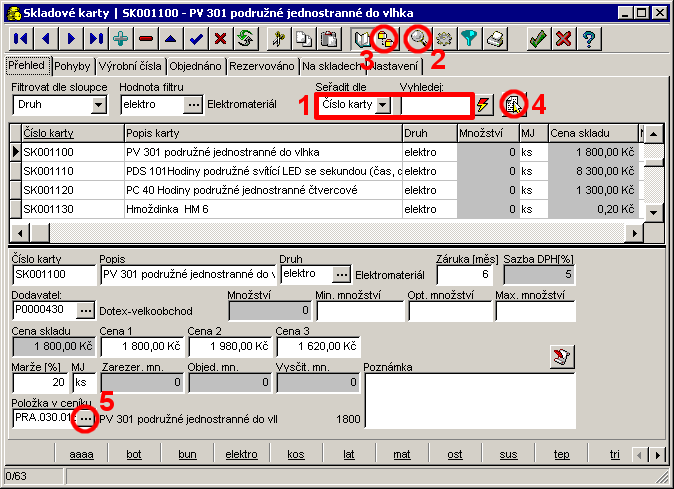Select the kos quick filter link
The image size is (674, 489).
[295, 454]
